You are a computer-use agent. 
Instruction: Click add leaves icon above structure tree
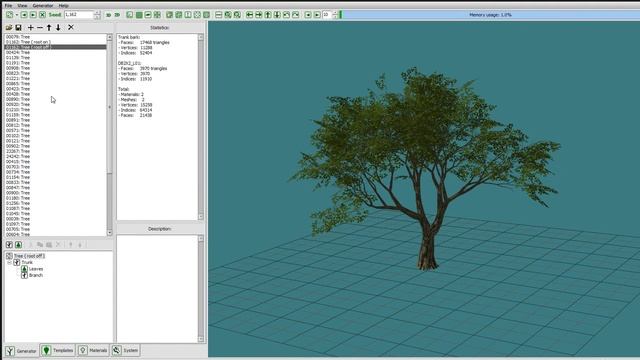[18, 244]
